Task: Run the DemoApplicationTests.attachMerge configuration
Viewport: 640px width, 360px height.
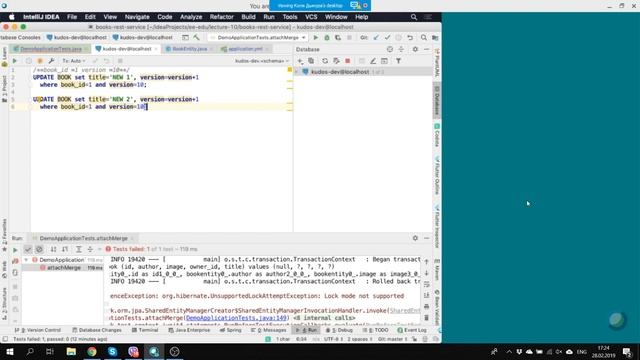Action: pos(316,38)
